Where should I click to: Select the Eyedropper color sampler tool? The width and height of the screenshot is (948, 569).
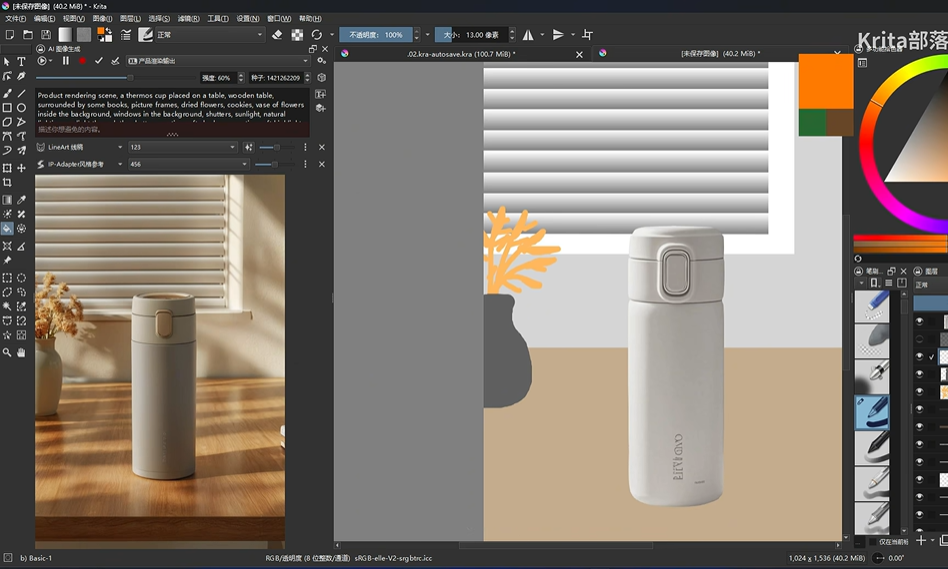(x=21, y=199)
